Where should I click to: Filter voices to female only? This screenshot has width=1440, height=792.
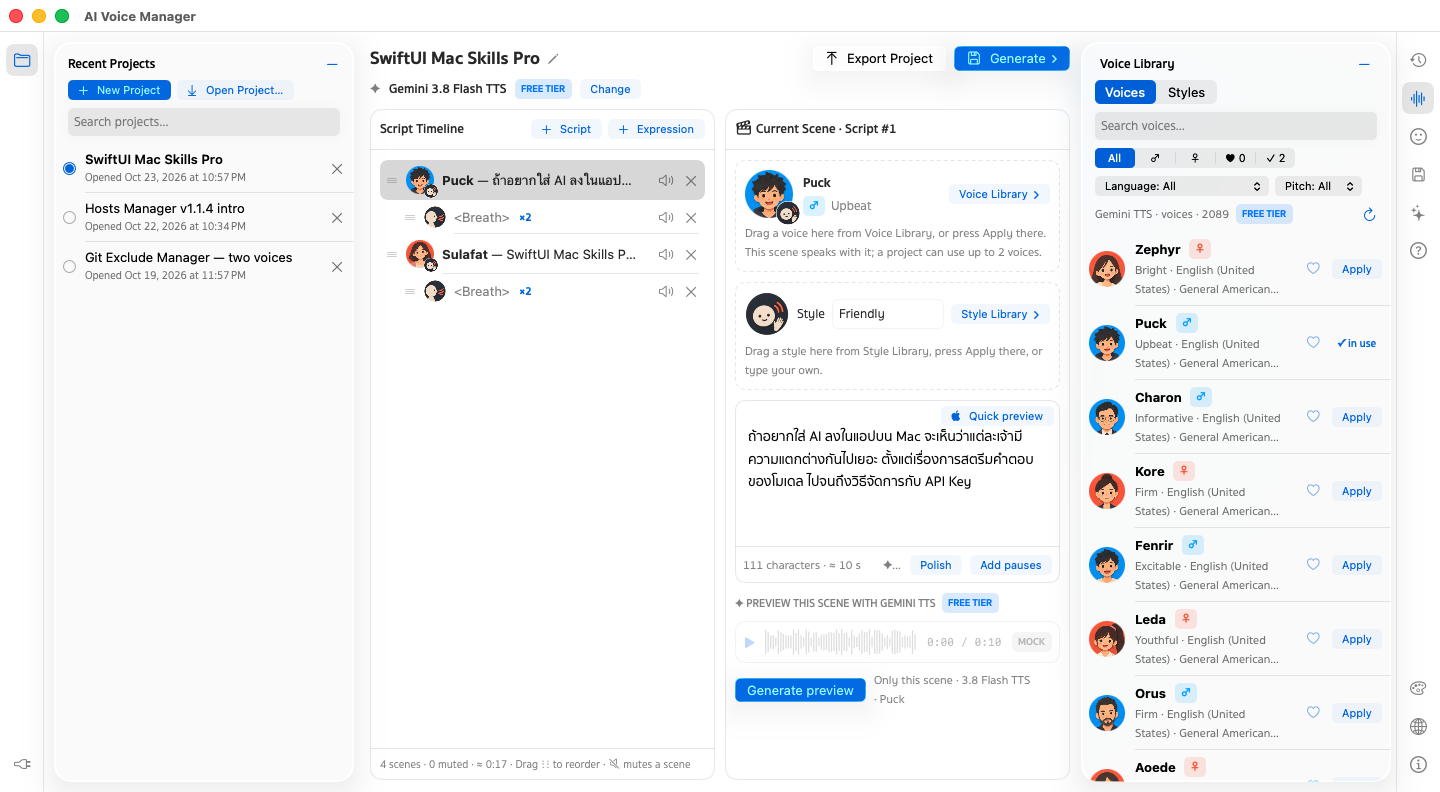click(x=1194, y=158)
